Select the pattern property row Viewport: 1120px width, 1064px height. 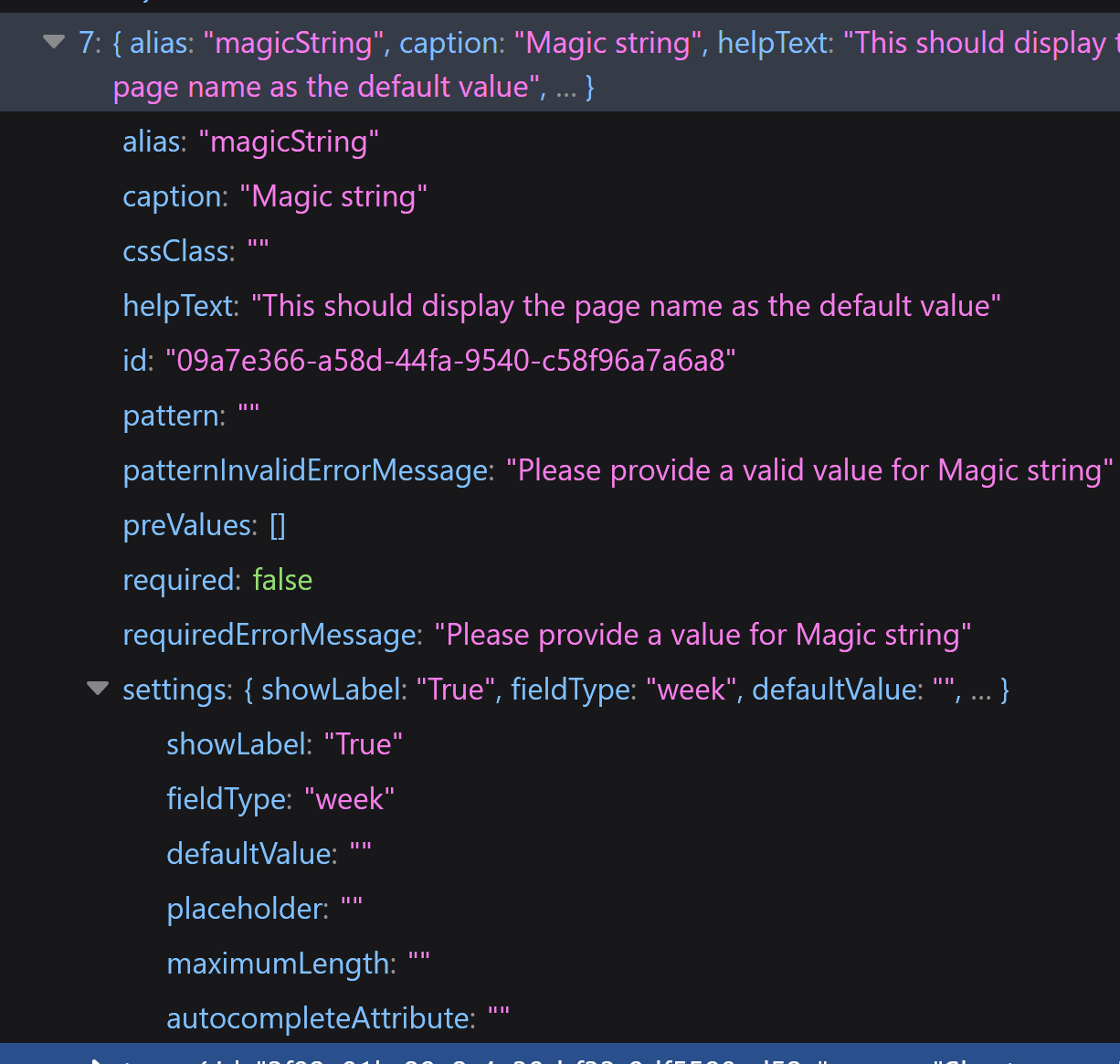click(191, 416)
